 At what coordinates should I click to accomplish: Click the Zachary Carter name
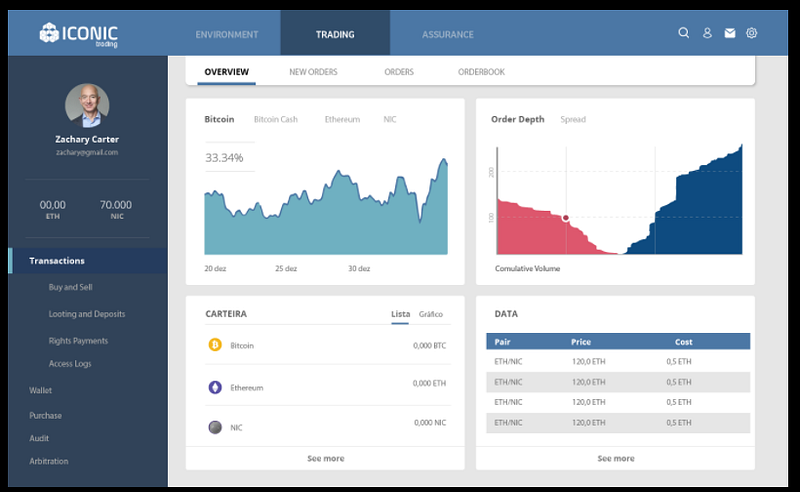[x=87, y=139]
